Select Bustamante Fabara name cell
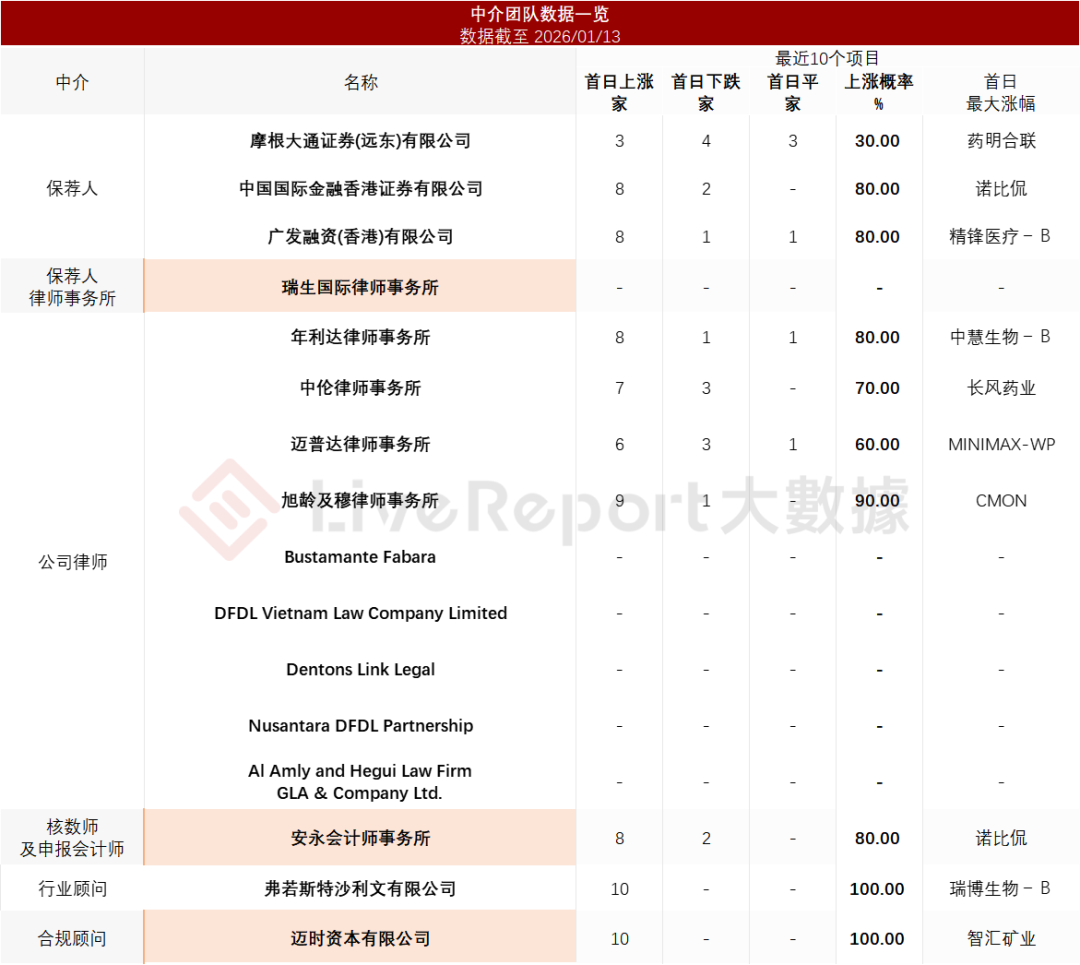The image size is (1080, 965). 360,557
